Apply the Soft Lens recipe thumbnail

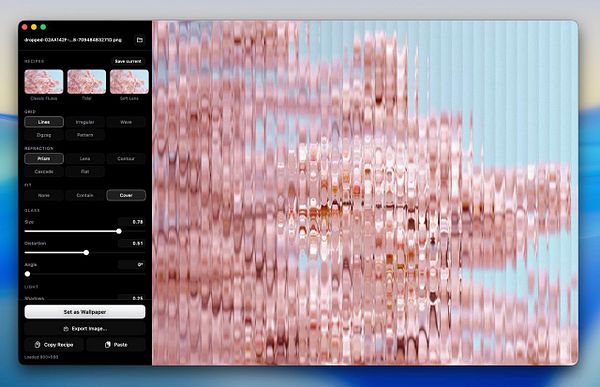point(129,82)
